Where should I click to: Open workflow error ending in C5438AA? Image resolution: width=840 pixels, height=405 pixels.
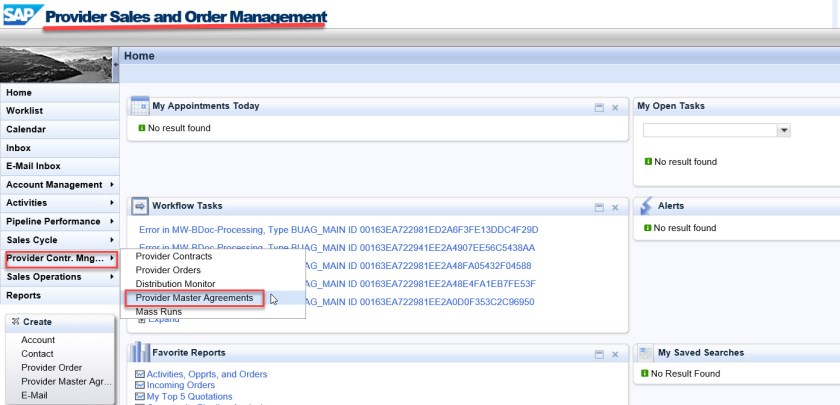coord(339,248)
